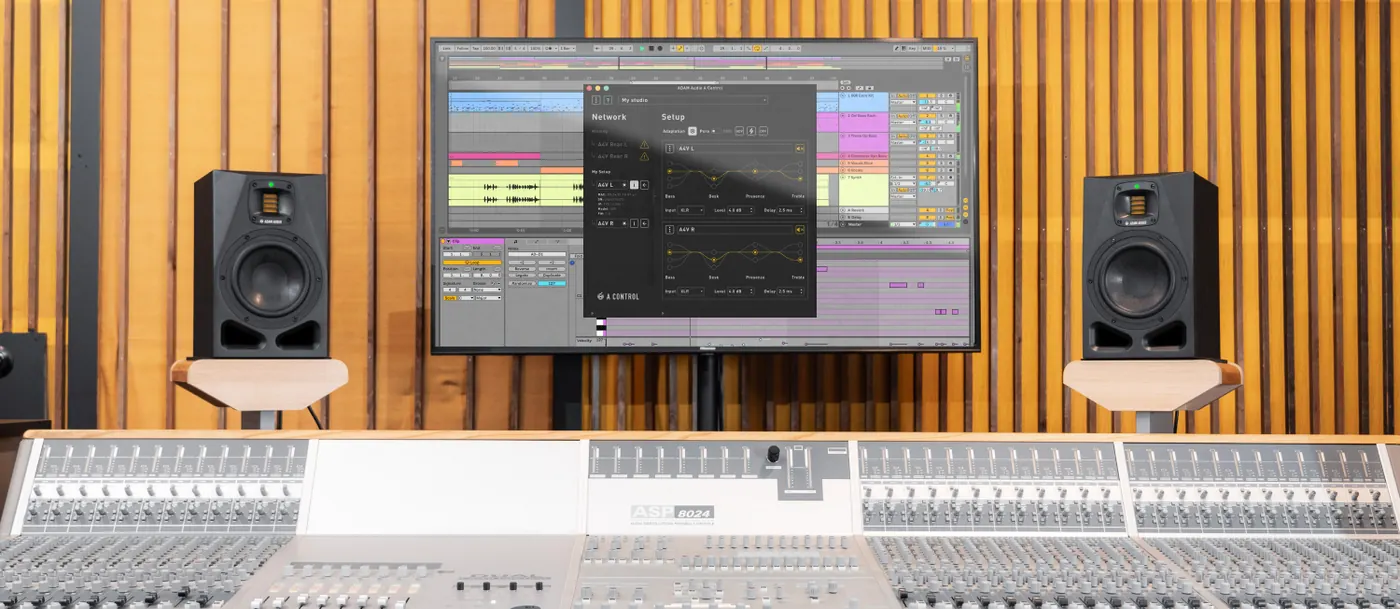Viewport: 1400px width, 609px height.
Task: Select A4V Rear L network device
Action: (610, 144)
